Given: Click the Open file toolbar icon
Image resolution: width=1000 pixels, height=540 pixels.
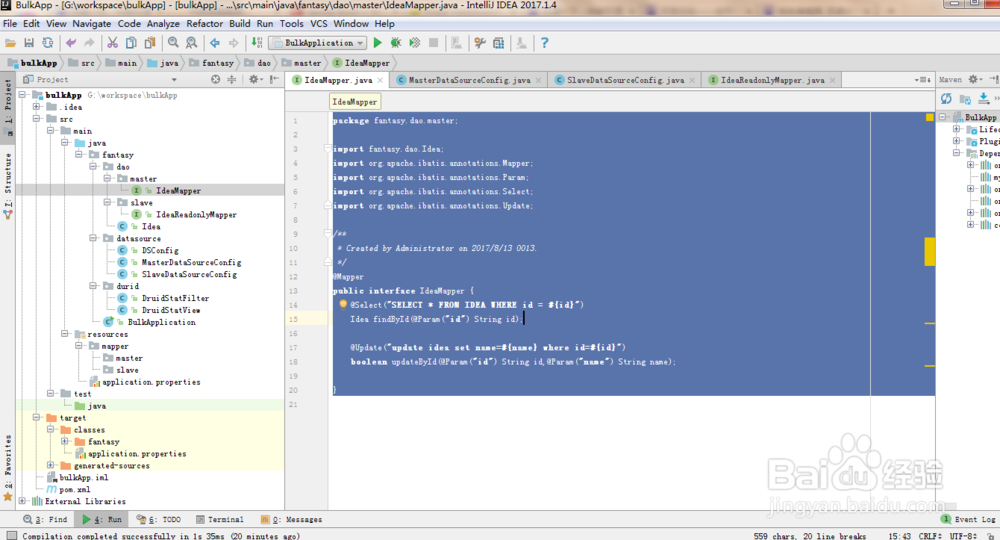Looking at the screenshot, I should click(10, 43).
